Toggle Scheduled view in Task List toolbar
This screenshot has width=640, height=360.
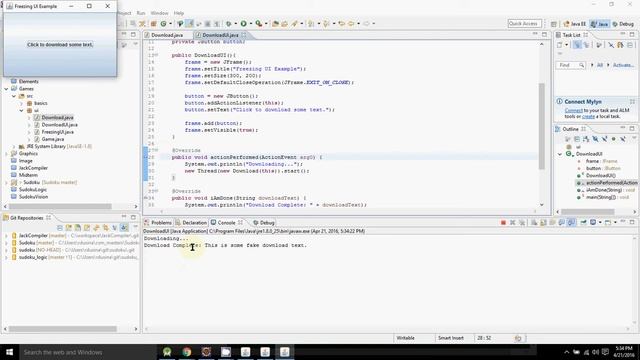pos(586,44)
